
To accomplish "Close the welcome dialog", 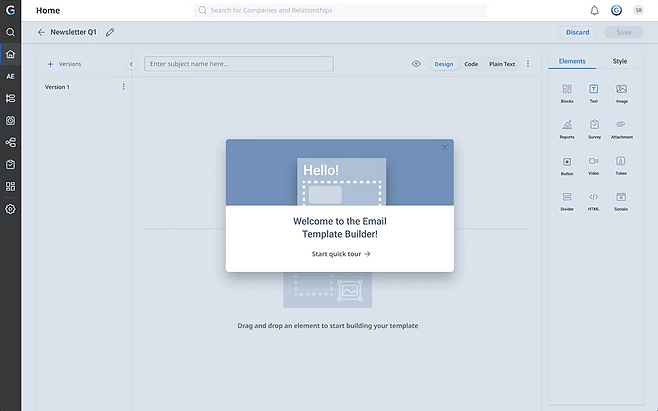I will click(444, 147).
